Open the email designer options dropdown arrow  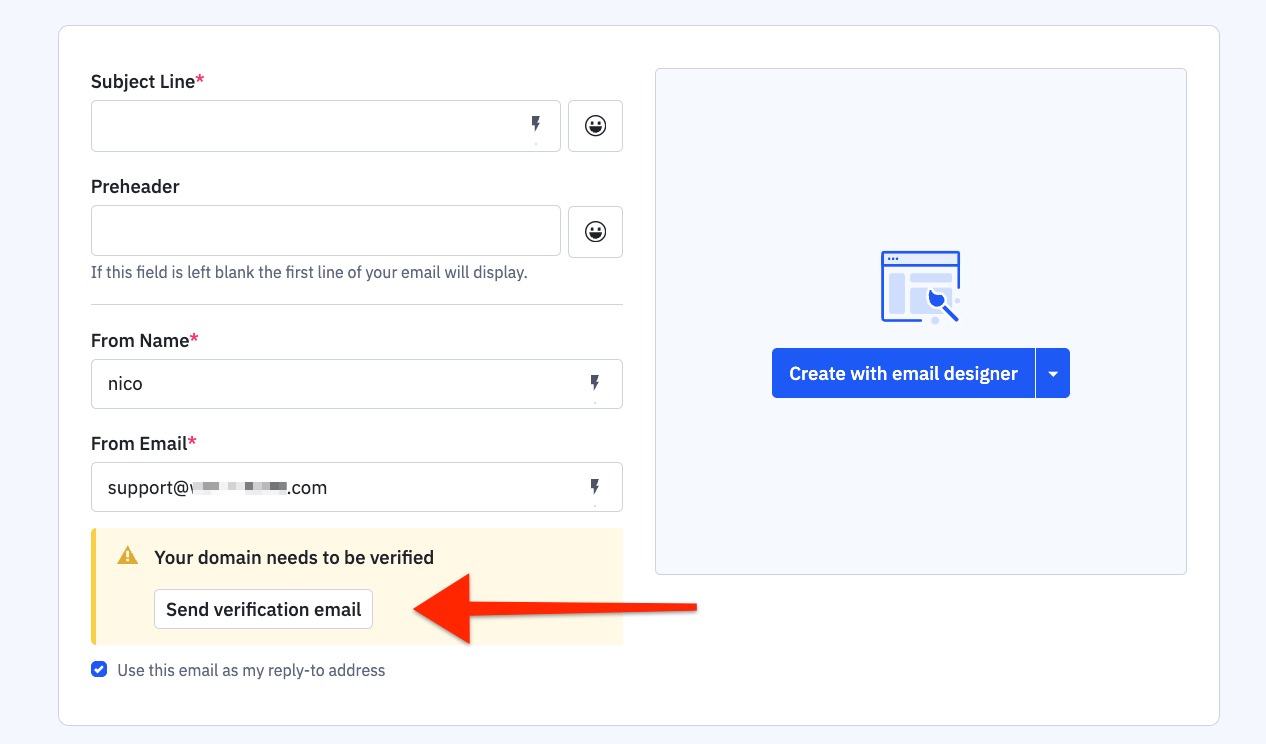[x=1053, y=372]
